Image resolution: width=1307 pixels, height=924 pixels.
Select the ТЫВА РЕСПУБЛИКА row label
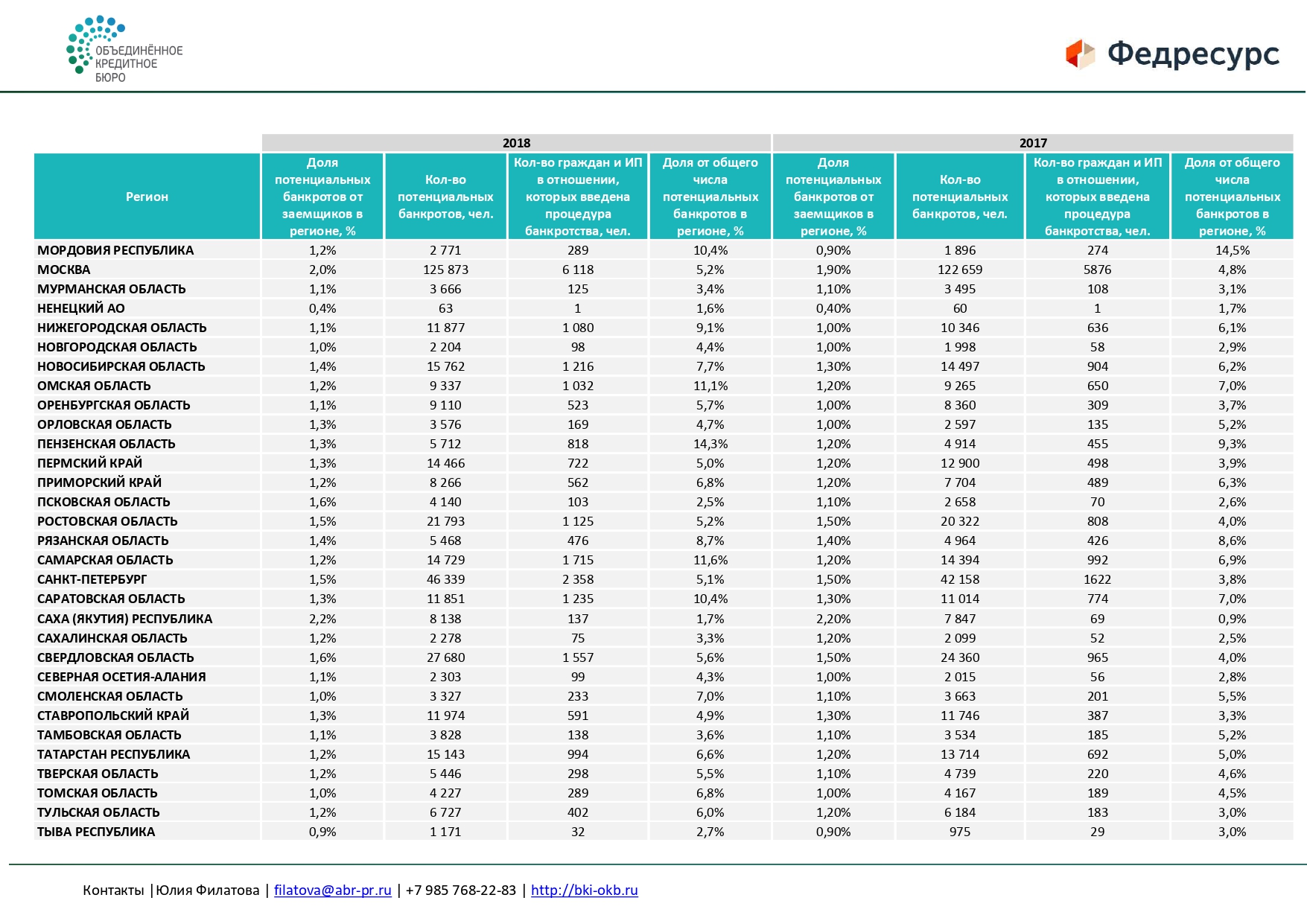tap(96, 832)
